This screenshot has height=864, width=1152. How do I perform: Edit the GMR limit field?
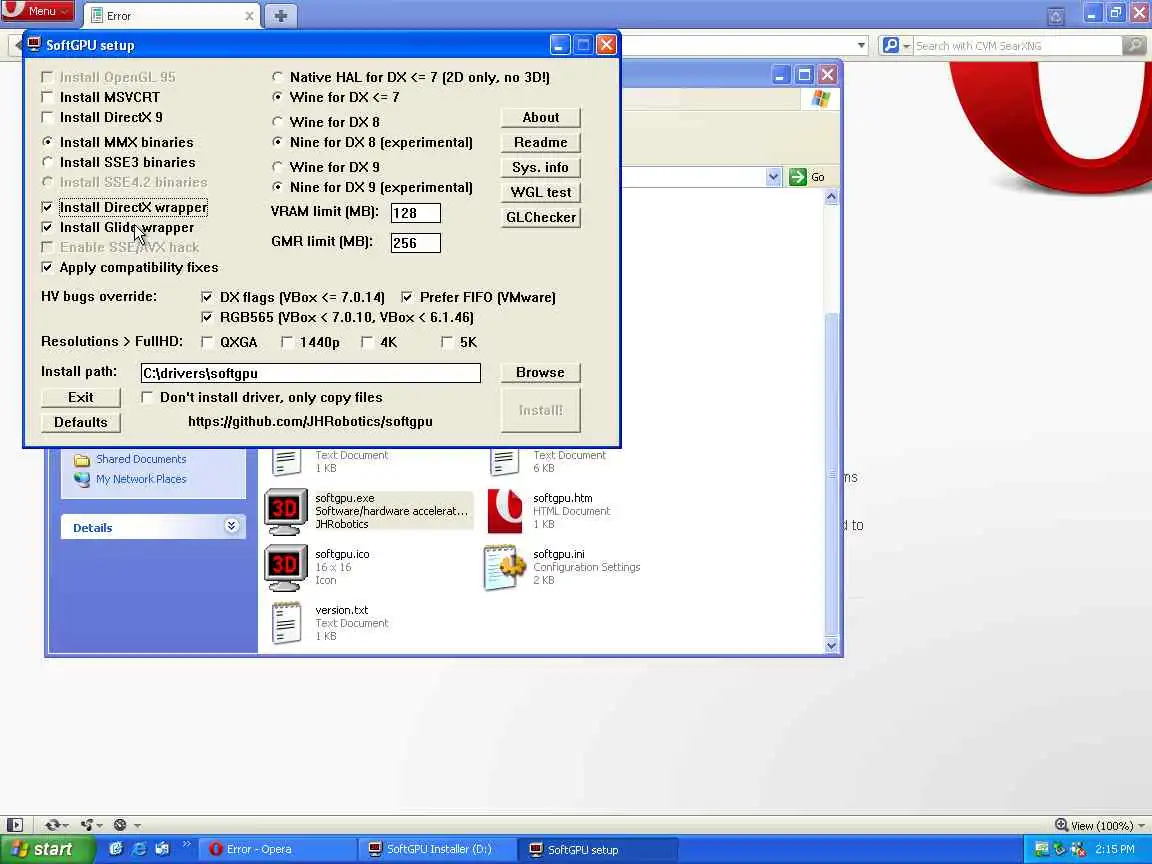tap(416, 243)
